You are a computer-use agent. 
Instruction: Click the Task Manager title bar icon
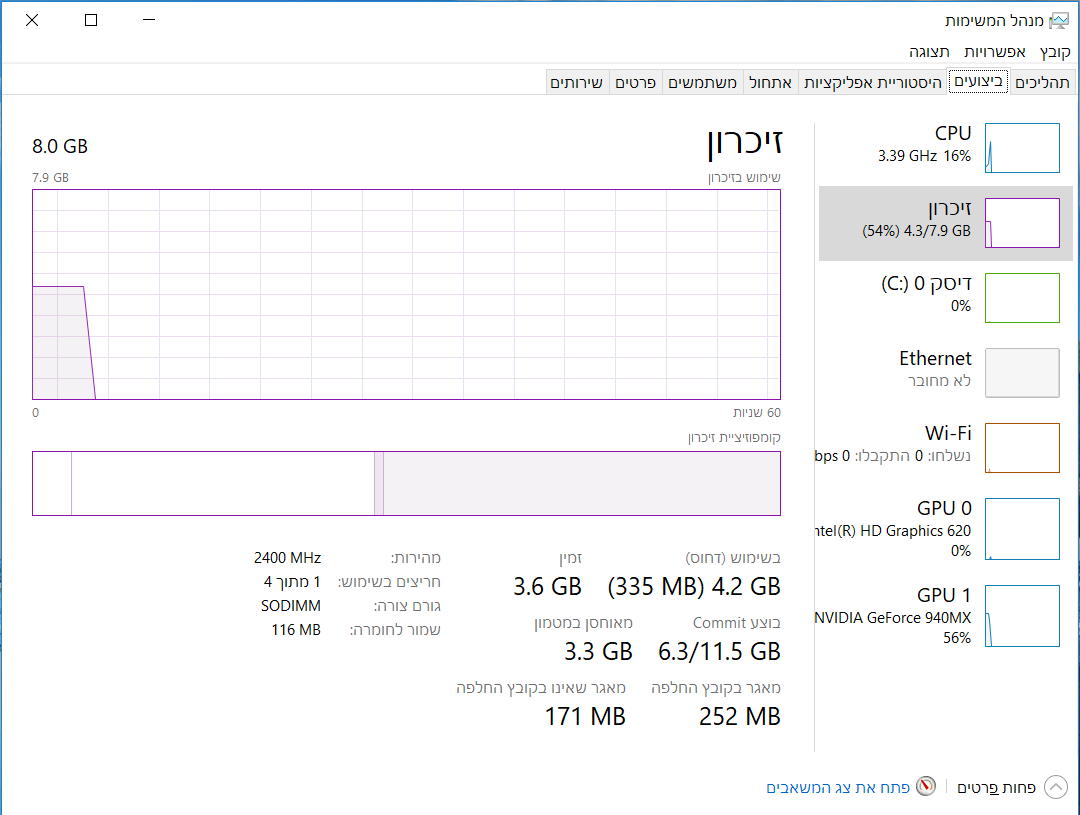click(x=1059, y=21)
